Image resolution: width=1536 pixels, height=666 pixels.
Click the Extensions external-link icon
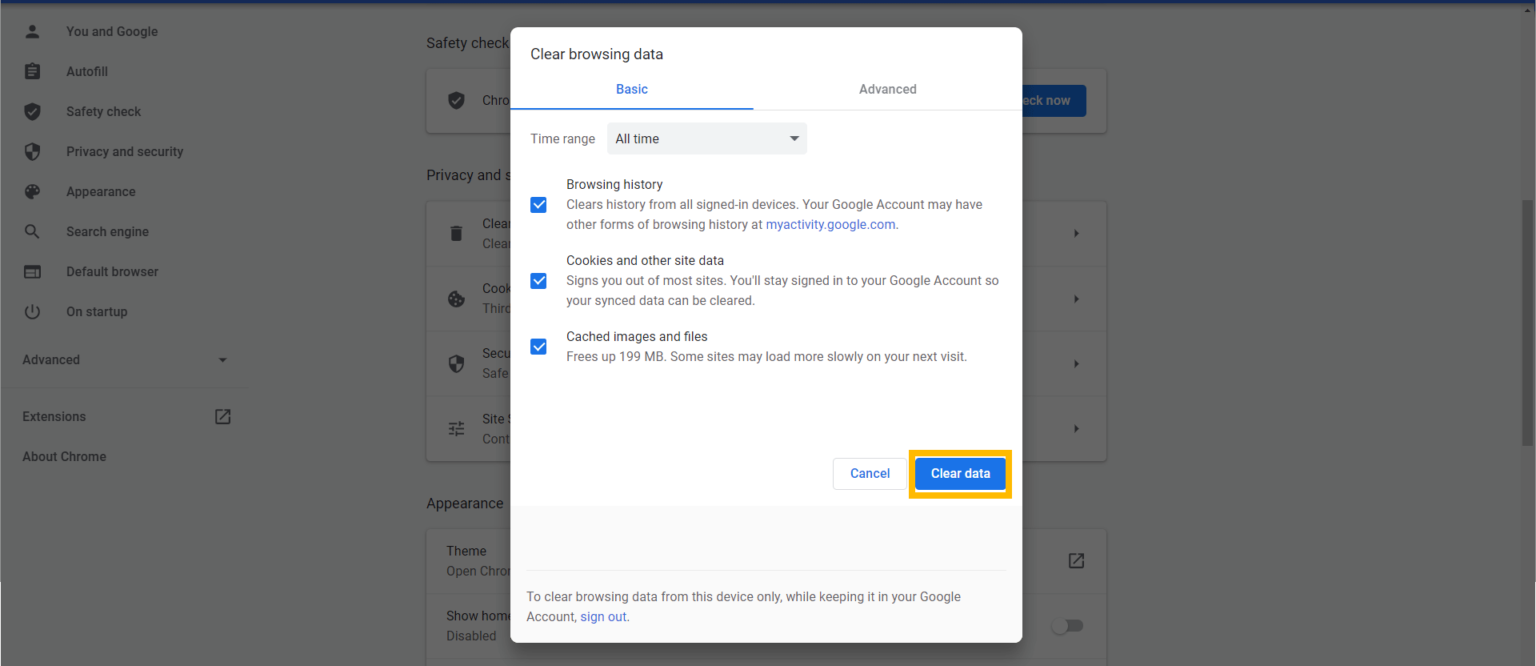pos(223,416)
